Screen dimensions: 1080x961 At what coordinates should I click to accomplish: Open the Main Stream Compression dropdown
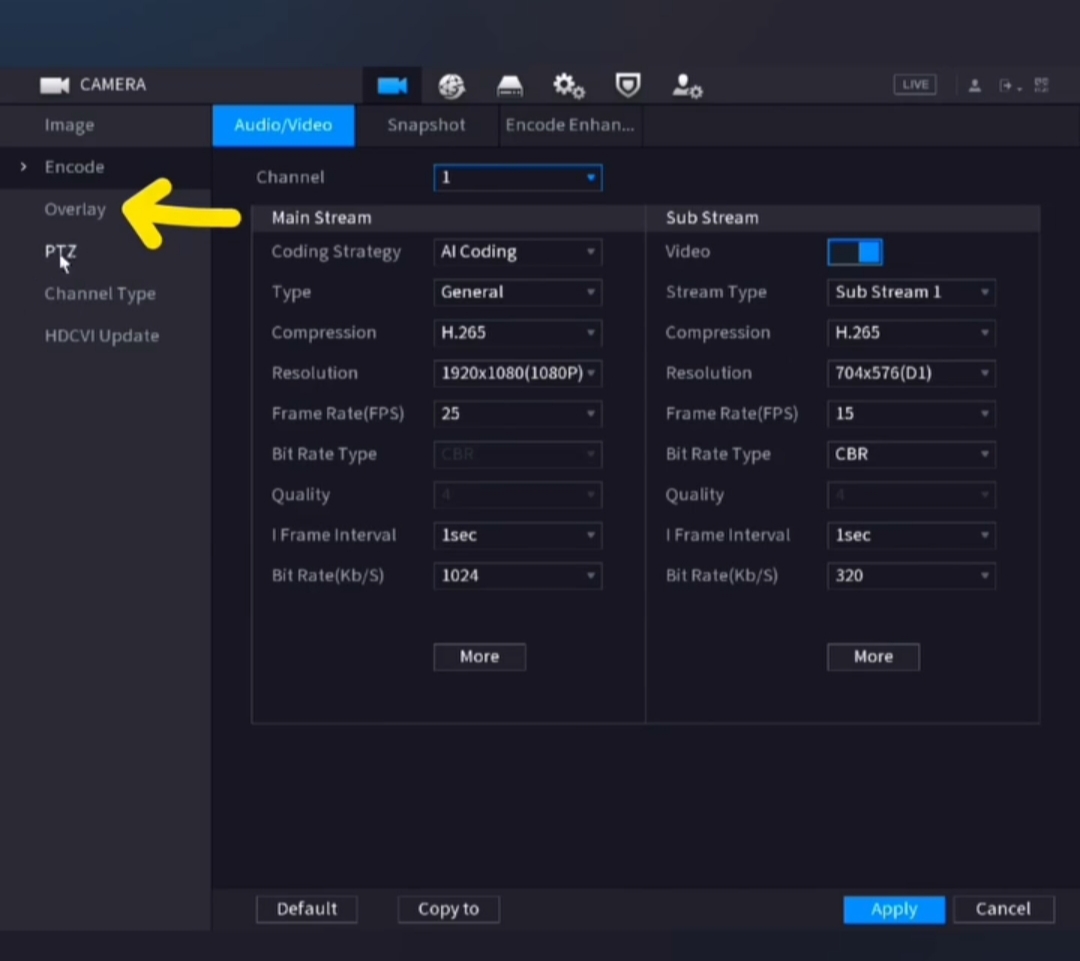coord(518,333)
